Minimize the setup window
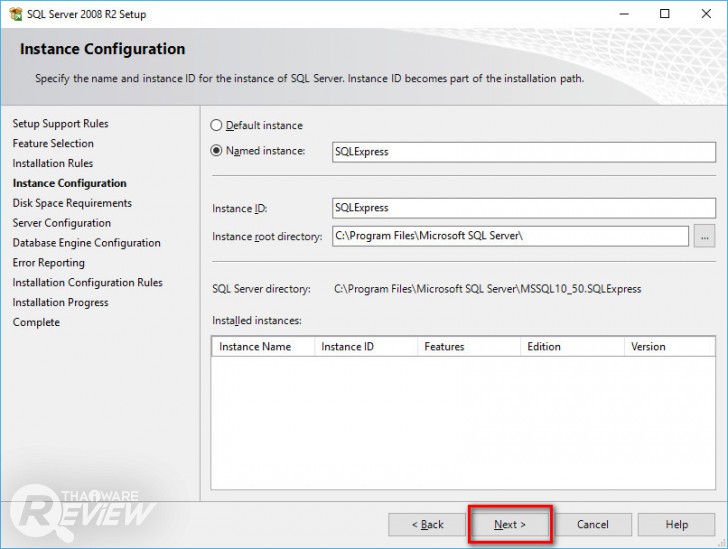Viewport: 728px width, 549px height. click(x=624, y=14)
